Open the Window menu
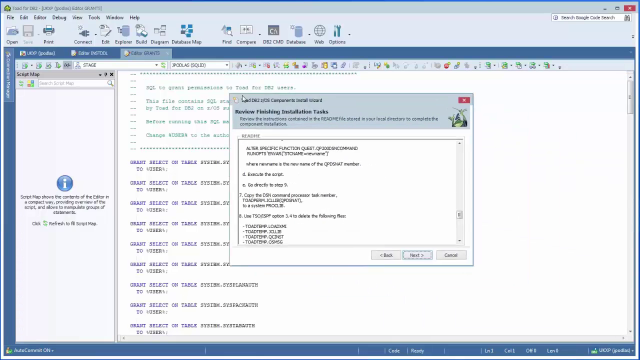The height and width of the screenshot is (360, 640). point(115,18)
